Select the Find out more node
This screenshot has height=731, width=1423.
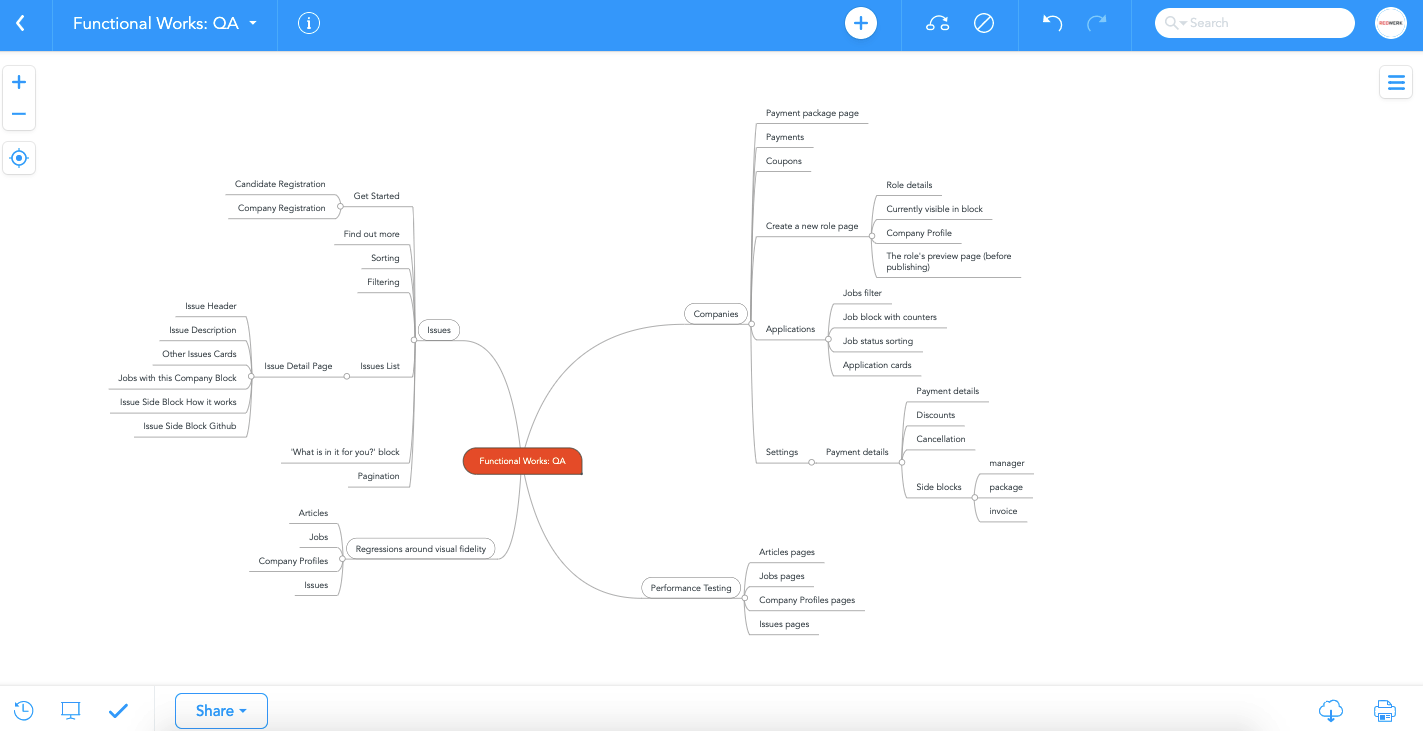pos(372,234)
